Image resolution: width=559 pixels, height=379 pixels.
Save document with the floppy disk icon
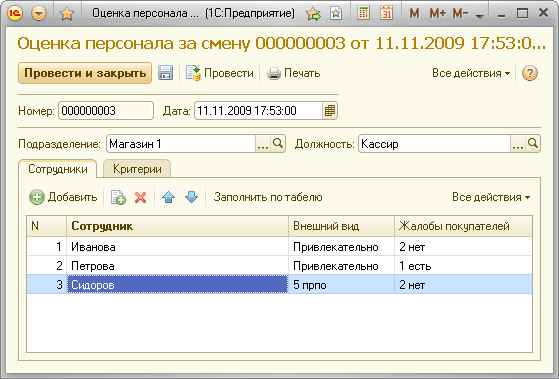click(x=165, y=73)
